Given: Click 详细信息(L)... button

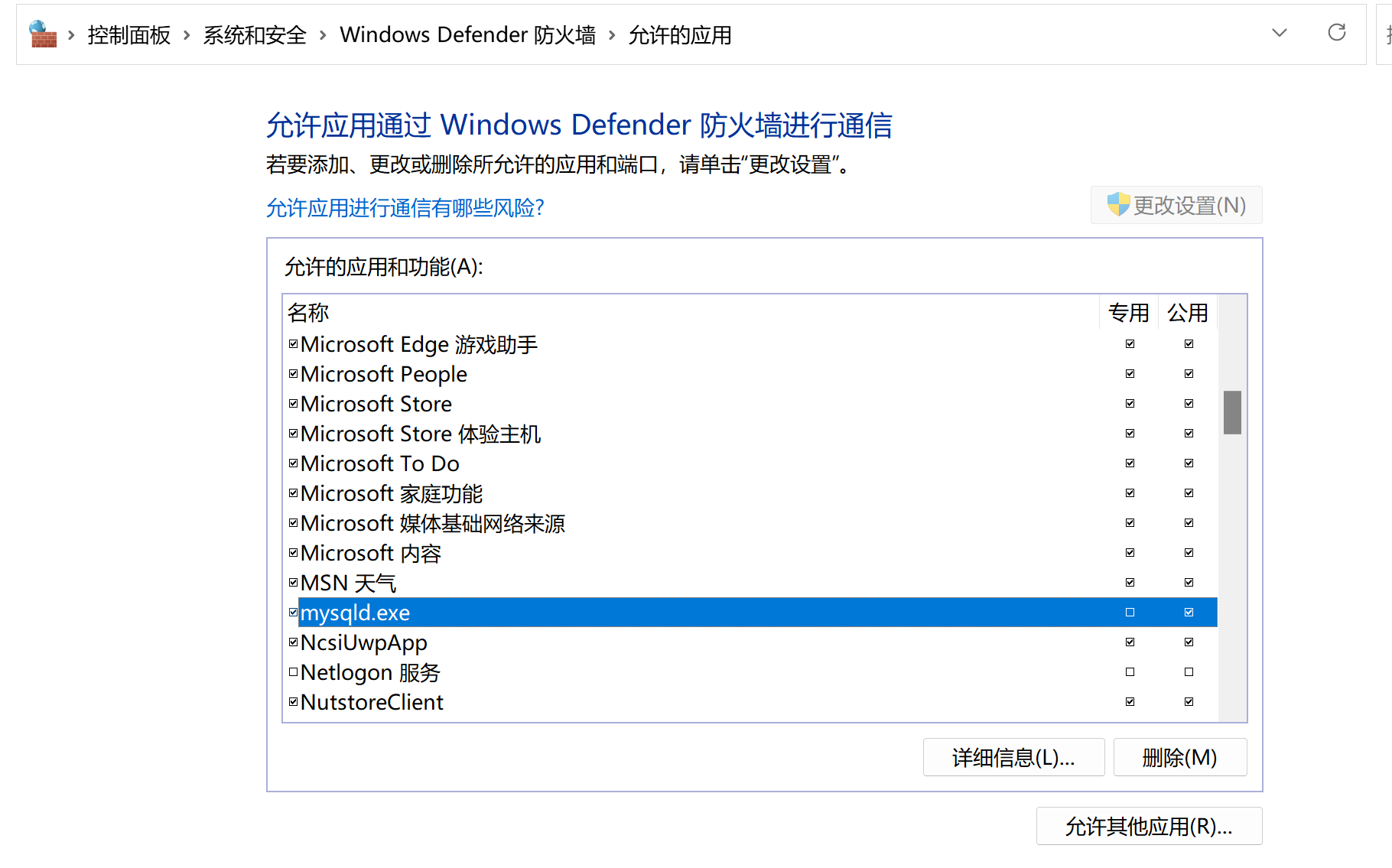Looking at the screenshot, I should [x=1013, y=757].
